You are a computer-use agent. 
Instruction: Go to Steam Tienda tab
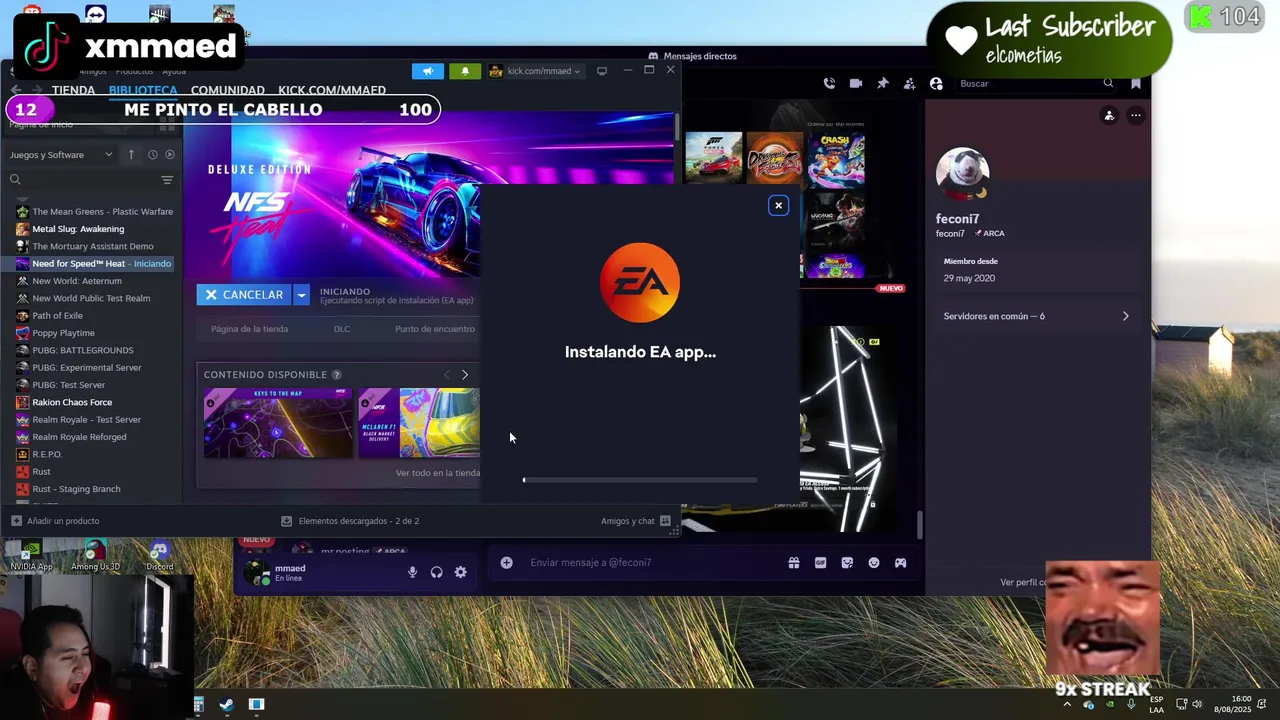pyautogui.click(x=73, y=90)
